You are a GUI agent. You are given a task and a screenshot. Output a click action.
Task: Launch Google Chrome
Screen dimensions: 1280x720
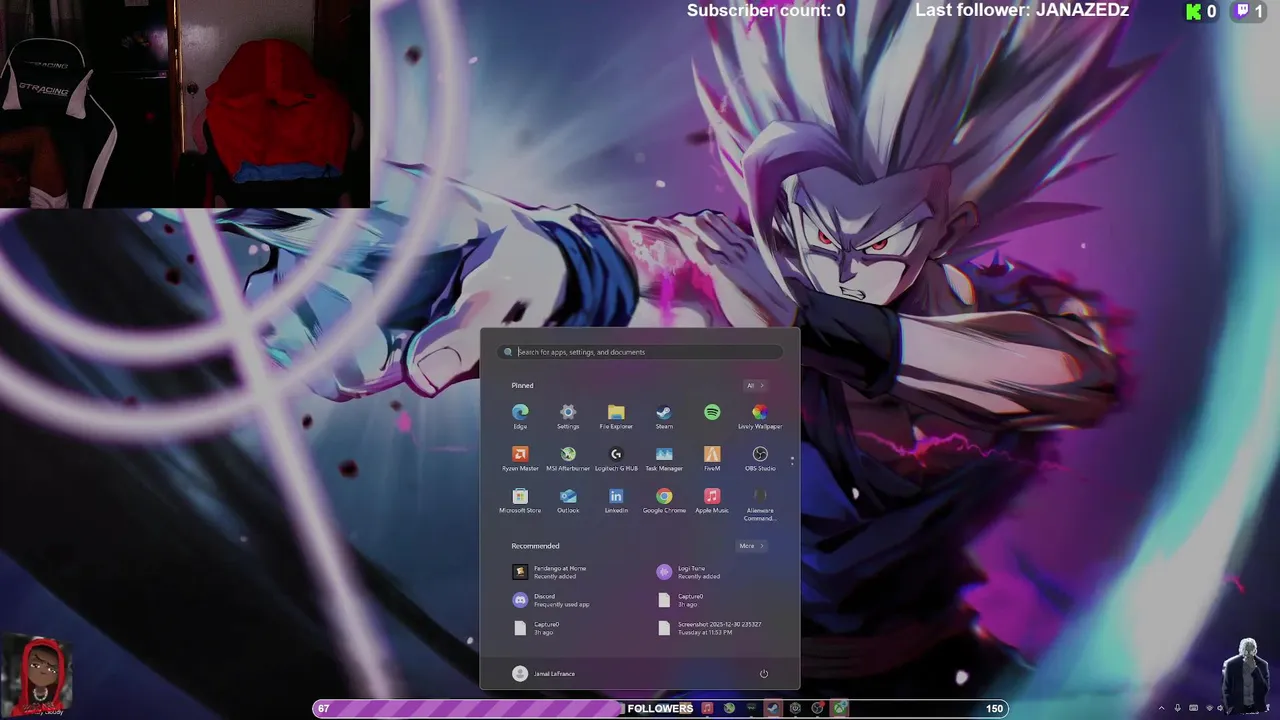point(664,500)
